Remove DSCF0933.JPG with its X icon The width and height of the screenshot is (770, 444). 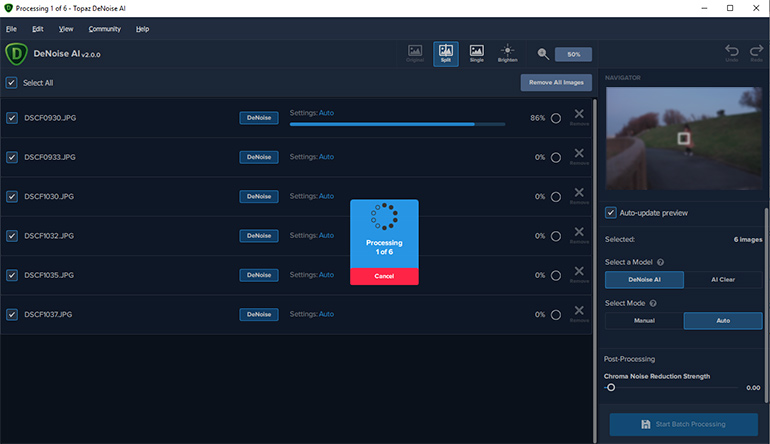pyautogui.click(x=578, y=155)
